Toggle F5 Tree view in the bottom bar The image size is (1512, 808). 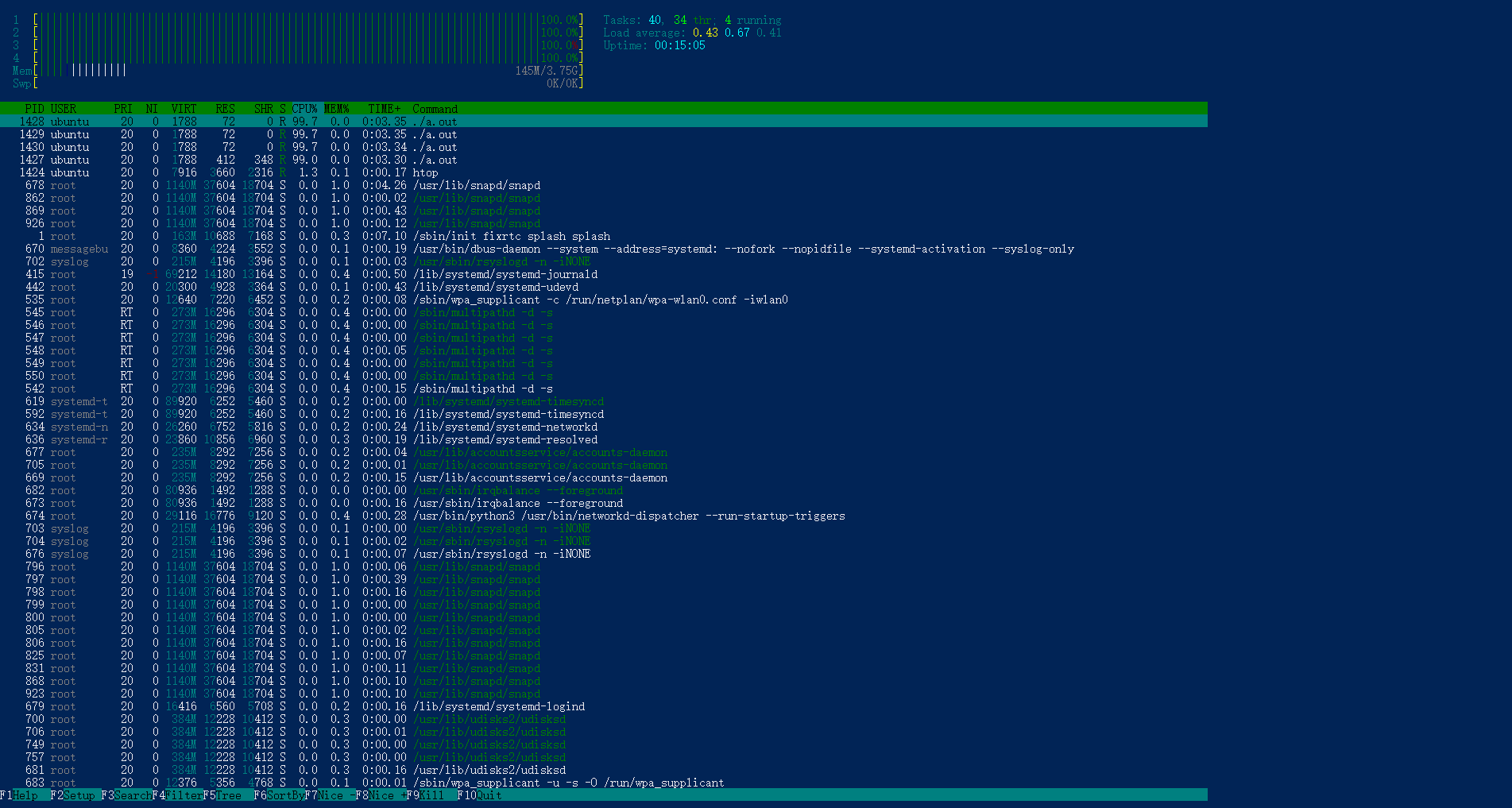tap(222, 795)
